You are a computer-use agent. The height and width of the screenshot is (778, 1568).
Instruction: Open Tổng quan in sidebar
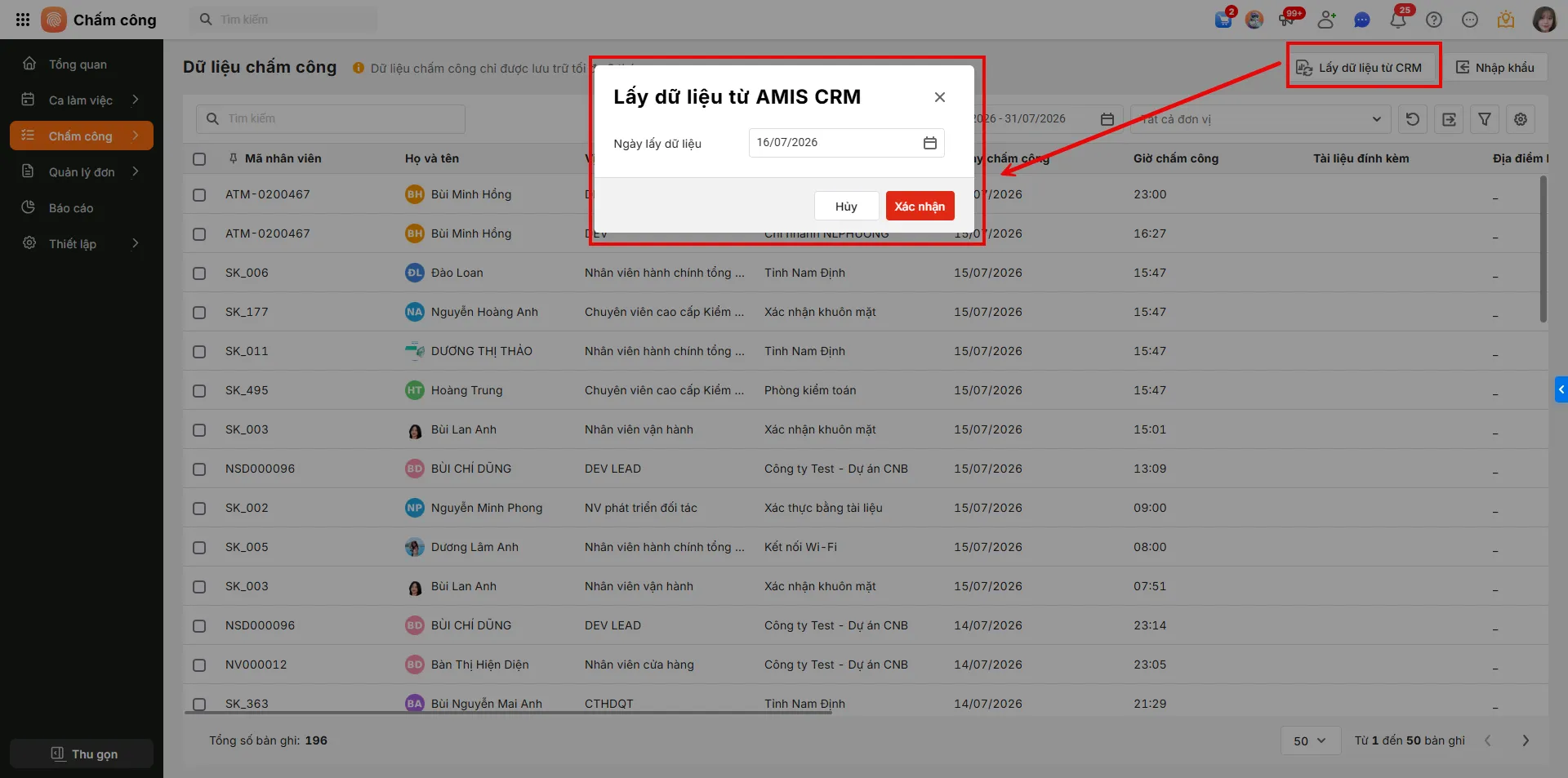(x=82, y=64)
